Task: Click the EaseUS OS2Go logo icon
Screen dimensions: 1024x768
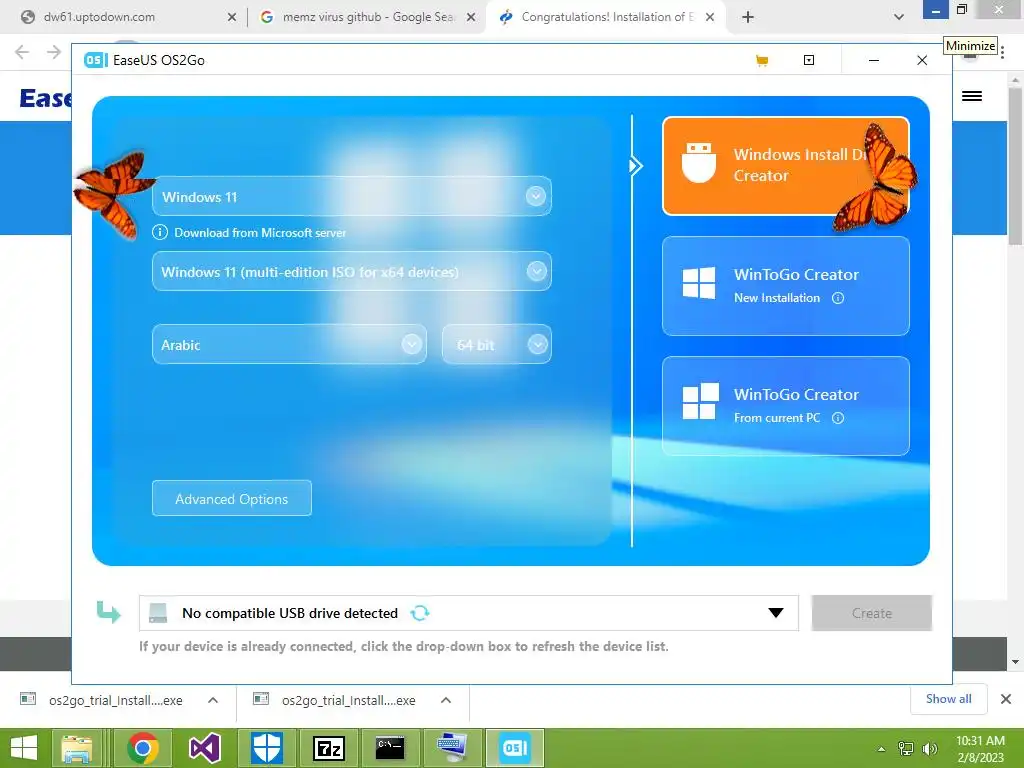Action: click(x=95, y=60)
